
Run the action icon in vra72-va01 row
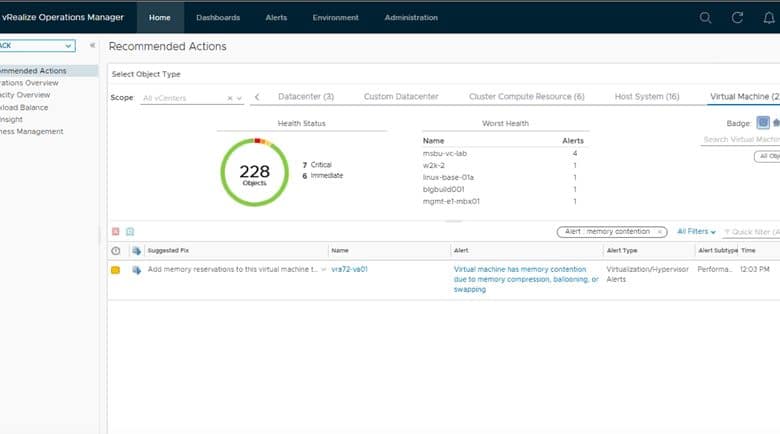click(x=136, y=270)
